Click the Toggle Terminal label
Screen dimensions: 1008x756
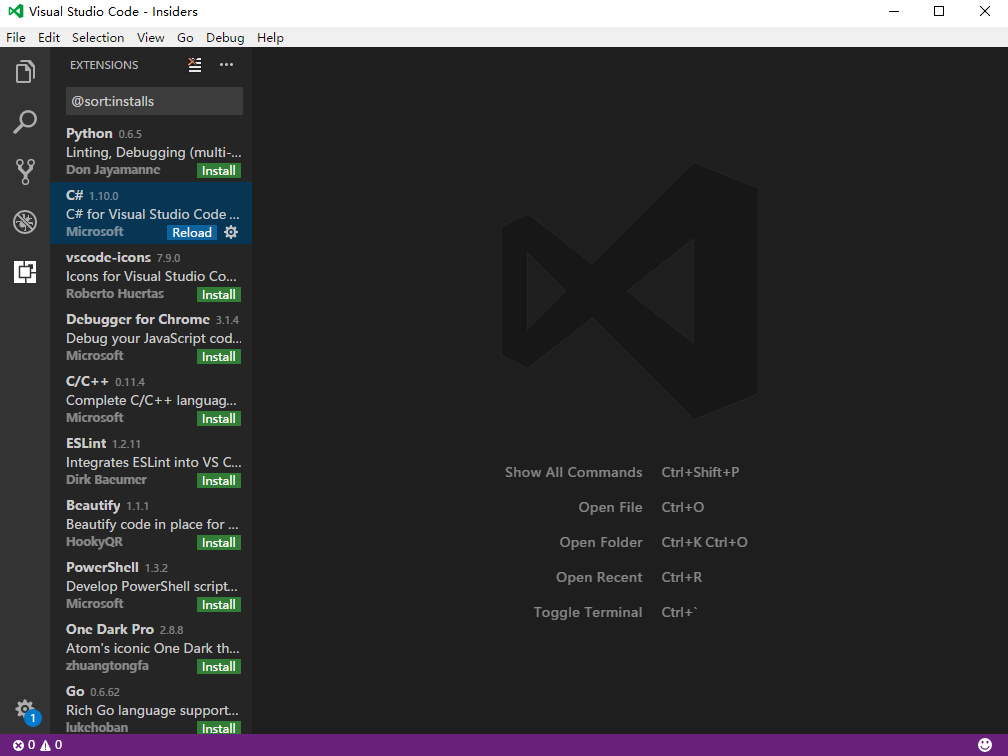(x=588, y=612)
